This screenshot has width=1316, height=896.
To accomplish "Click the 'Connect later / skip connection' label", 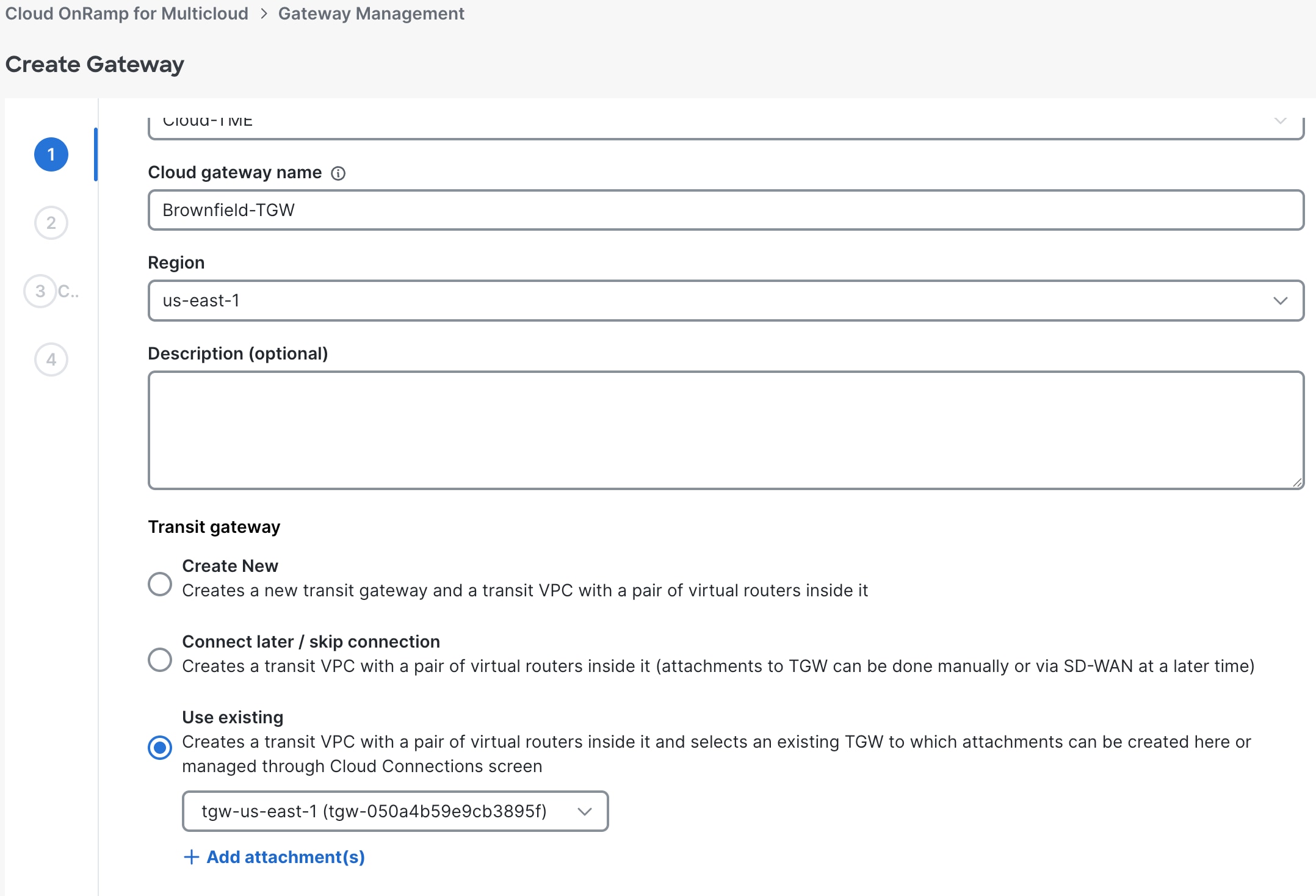I will coord(311,641).
